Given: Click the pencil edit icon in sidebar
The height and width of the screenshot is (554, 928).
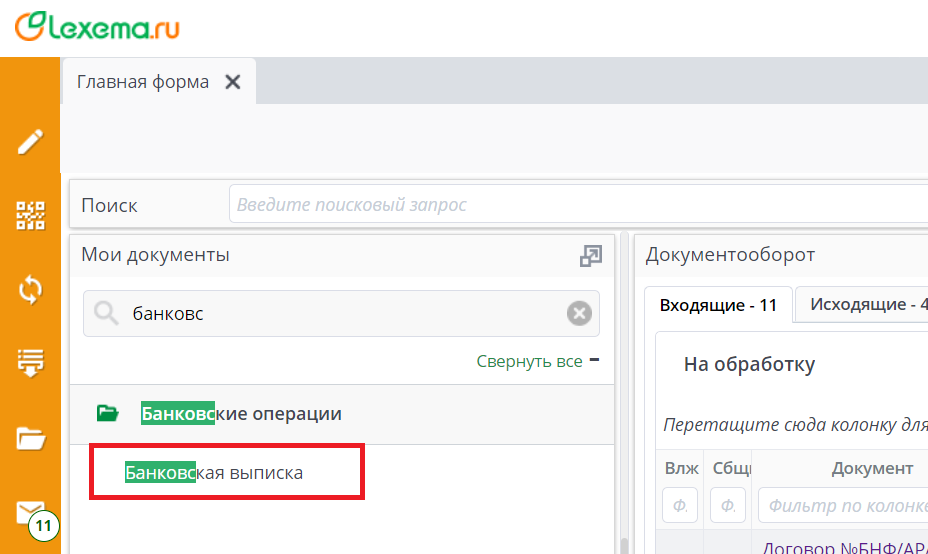Looking at the screenshot, I should (31, 142).
